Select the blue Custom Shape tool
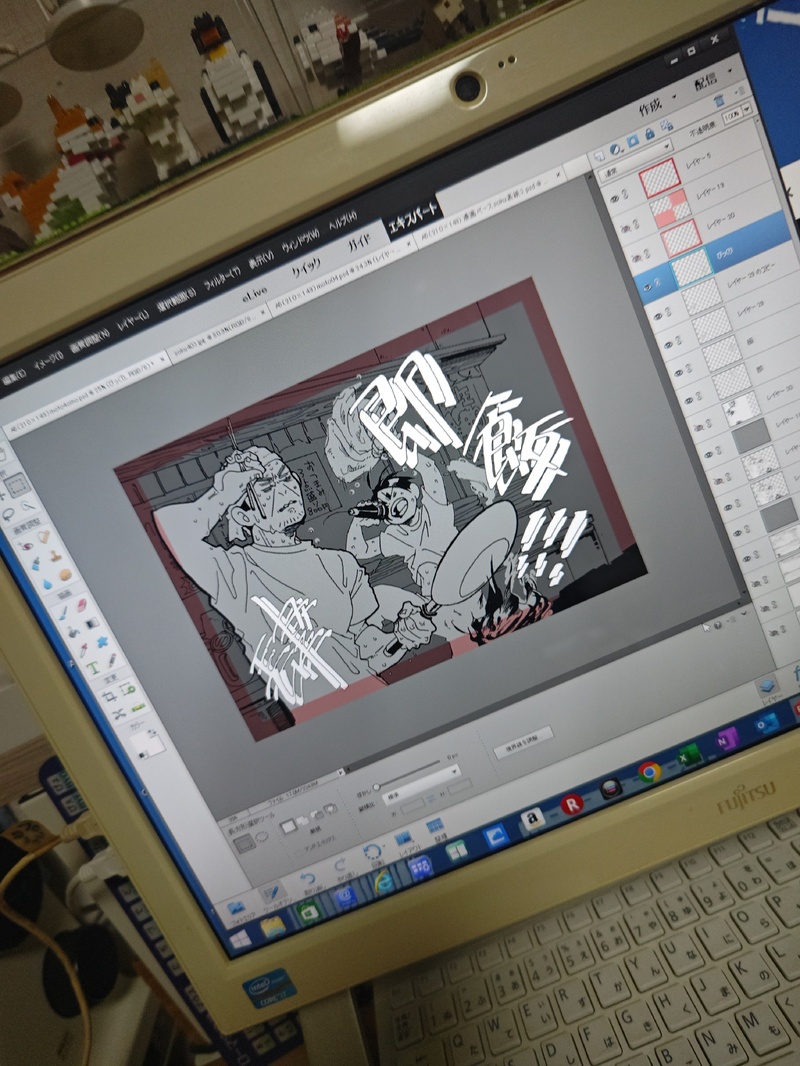The width and height of the screenshot is (800, 1066). click(103, 642)
